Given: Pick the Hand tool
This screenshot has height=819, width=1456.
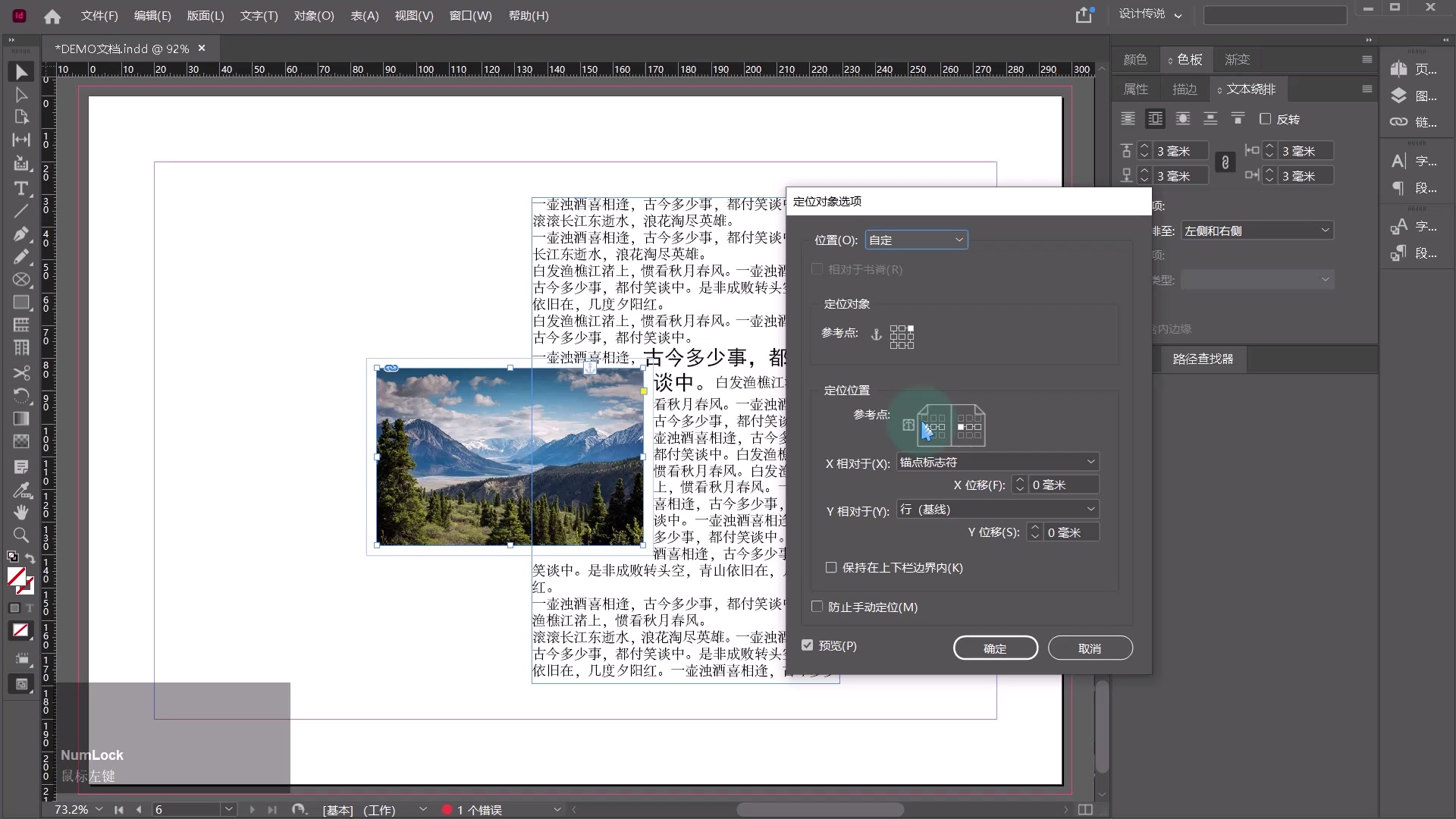Looking at the screenshot, I should tap(21, 512).
